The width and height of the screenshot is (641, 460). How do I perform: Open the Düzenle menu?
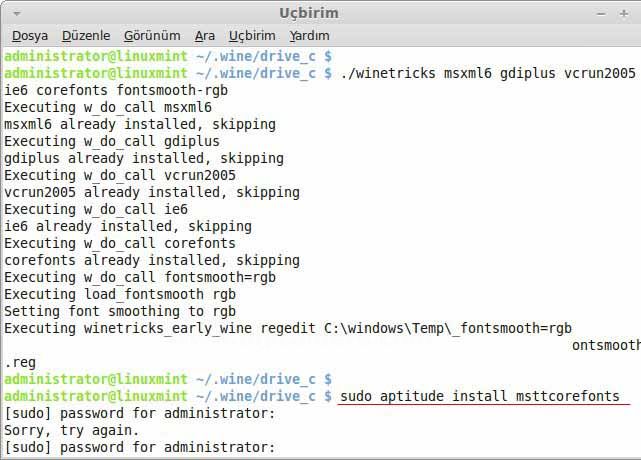[85, 36]
